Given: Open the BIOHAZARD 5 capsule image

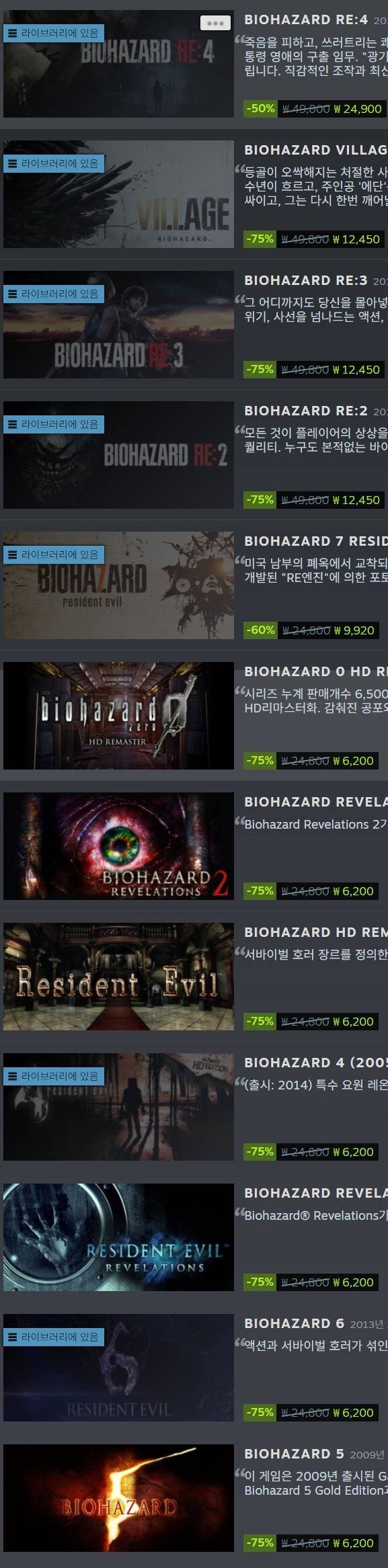Looking at the screenshot, I should [118, 1498].
